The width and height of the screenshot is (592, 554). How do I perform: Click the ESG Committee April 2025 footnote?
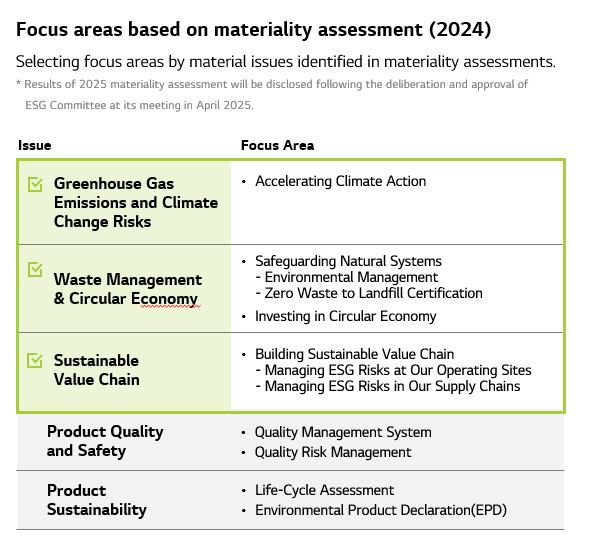tap(139, 105)
